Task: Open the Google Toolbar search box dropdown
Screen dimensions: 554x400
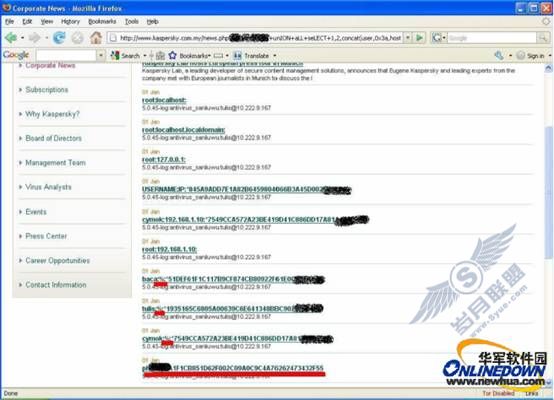Action: (x=101, y=55)
